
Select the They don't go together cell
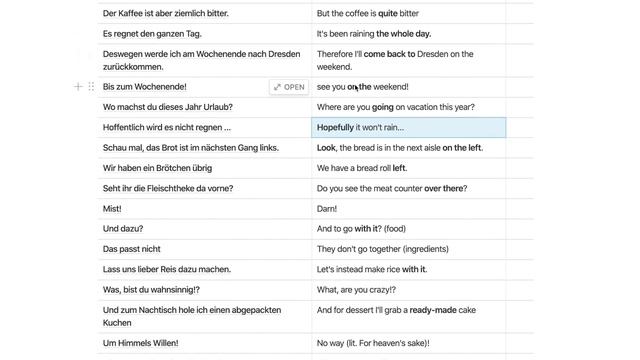tap(409, 249)
